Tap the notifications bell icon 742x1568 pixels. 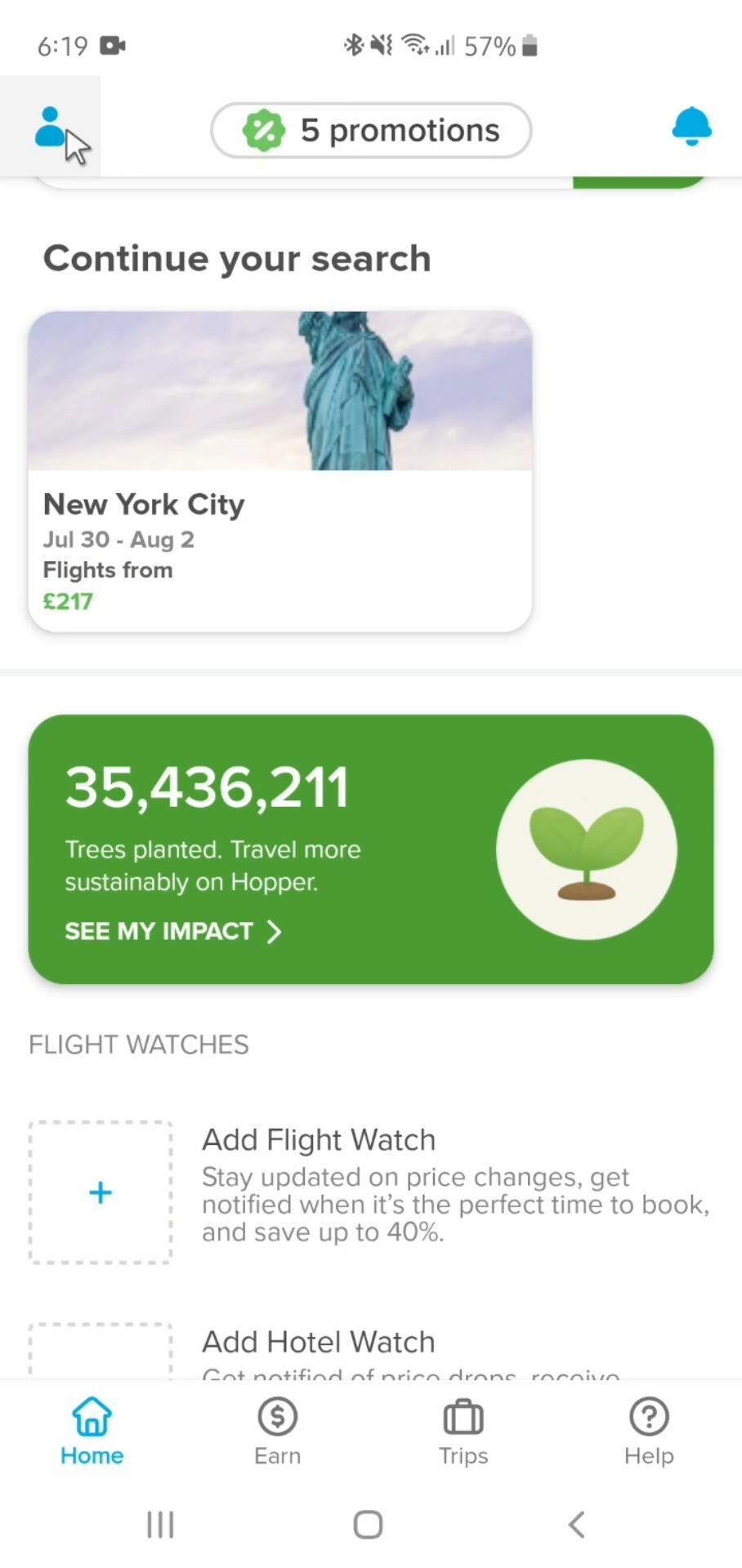(691, 127)
